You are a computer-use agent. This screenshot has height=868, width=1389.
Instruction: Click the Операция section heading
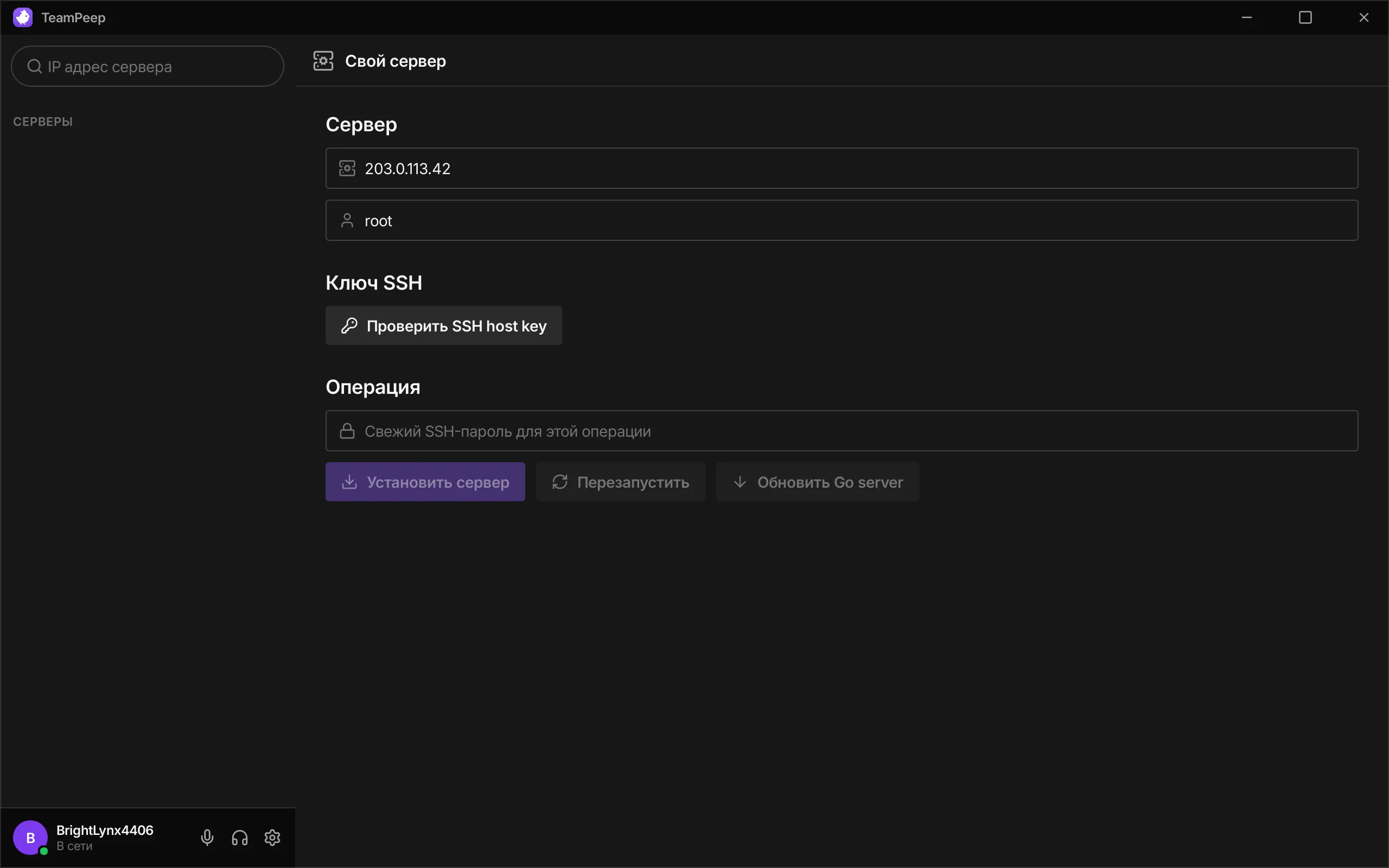coord(373,387)
